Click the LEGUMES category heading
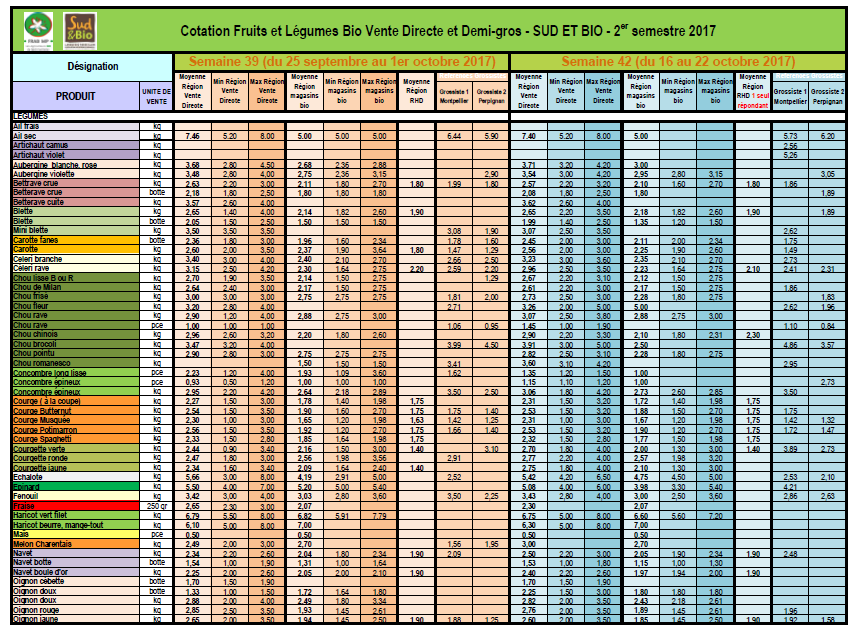The width and height of the screenshot is (856, 632). [76, 117]
